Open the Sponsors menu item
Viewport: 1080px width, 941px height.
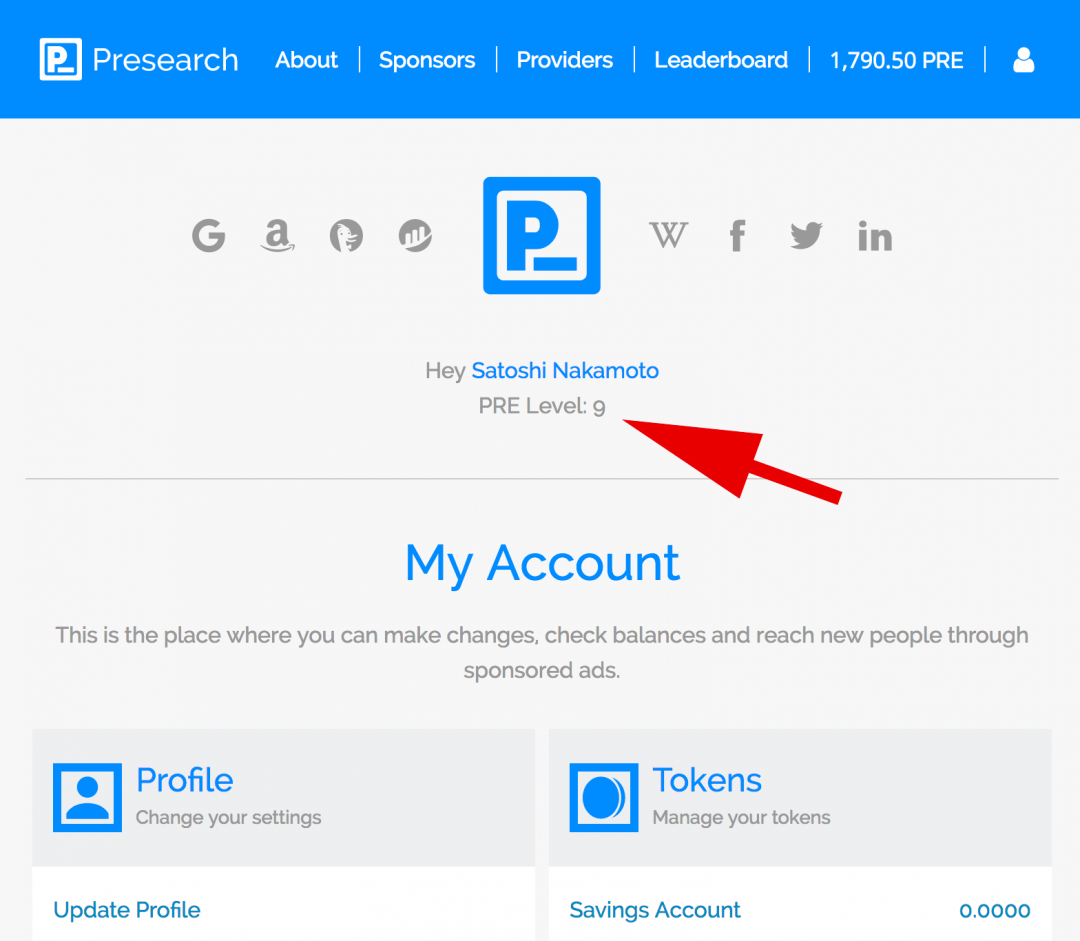point(427,60)
